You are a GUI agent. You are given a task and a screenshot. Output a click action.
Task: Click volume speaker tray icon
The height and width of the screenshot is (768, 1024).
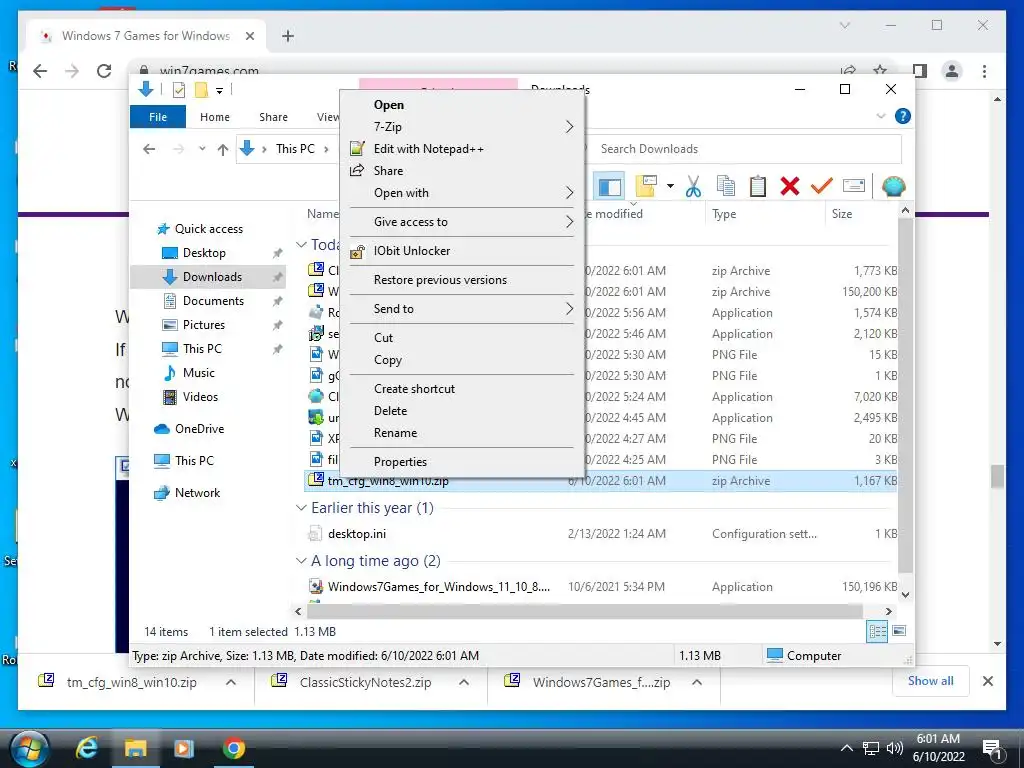click(x=895, y=748)
